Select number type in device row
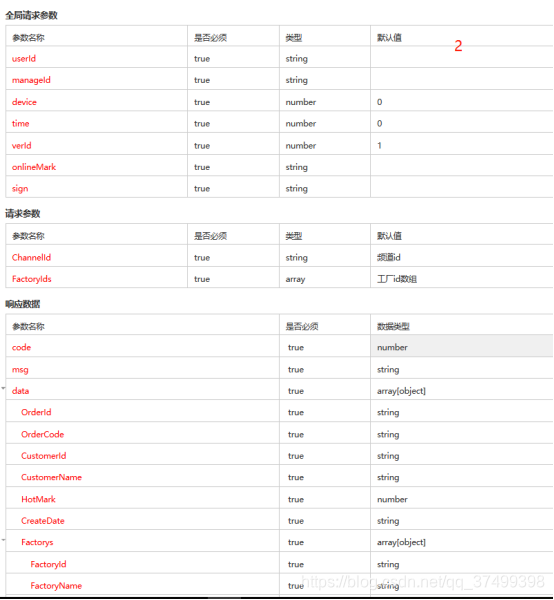The height and width of the screenshot is (600, 554). click(x=301, y=102)
